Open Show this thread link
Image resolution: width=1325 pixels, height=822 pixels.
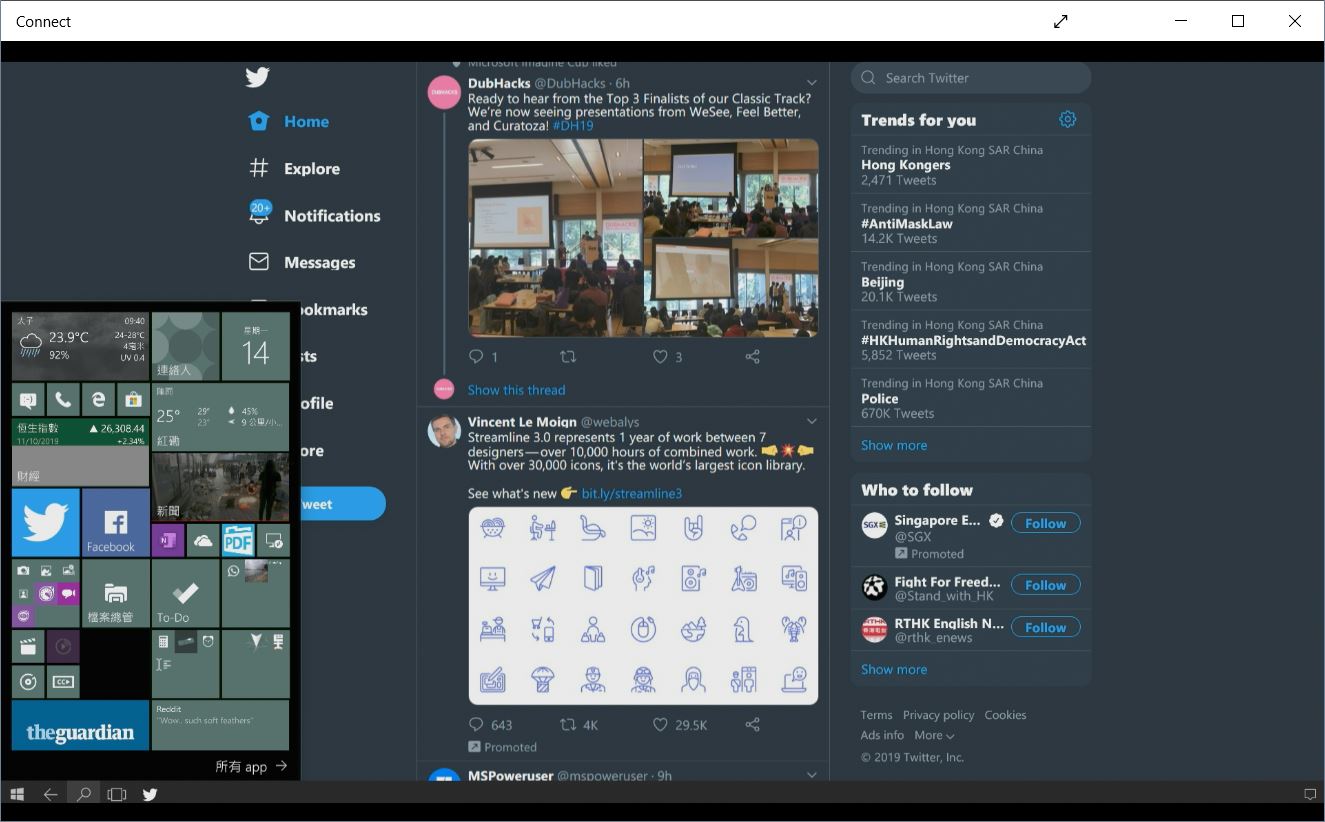pos(516,390)
